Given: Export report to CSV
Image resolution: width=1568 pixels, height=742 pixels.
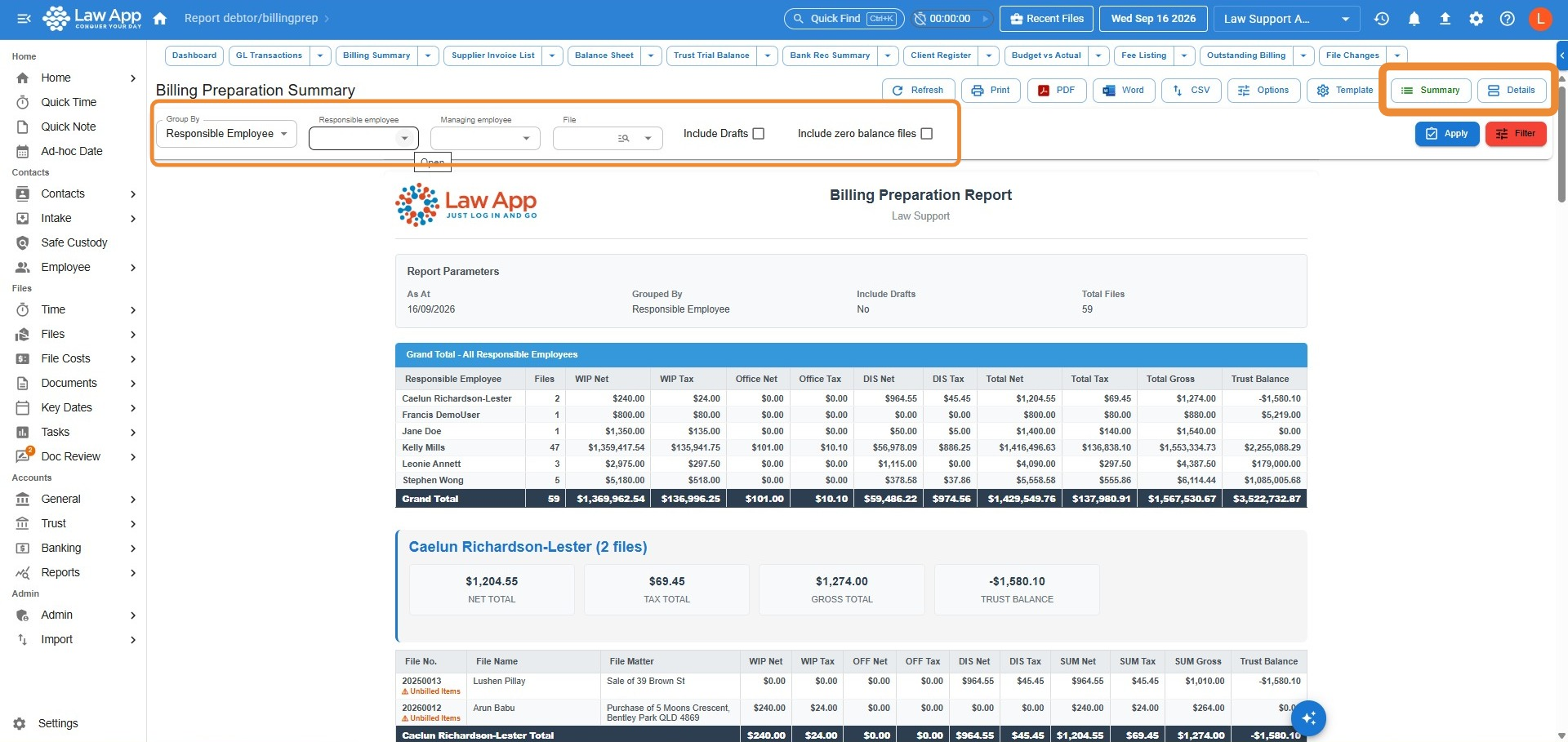Looking at the screenshot, I should (x=1192, y=91).
